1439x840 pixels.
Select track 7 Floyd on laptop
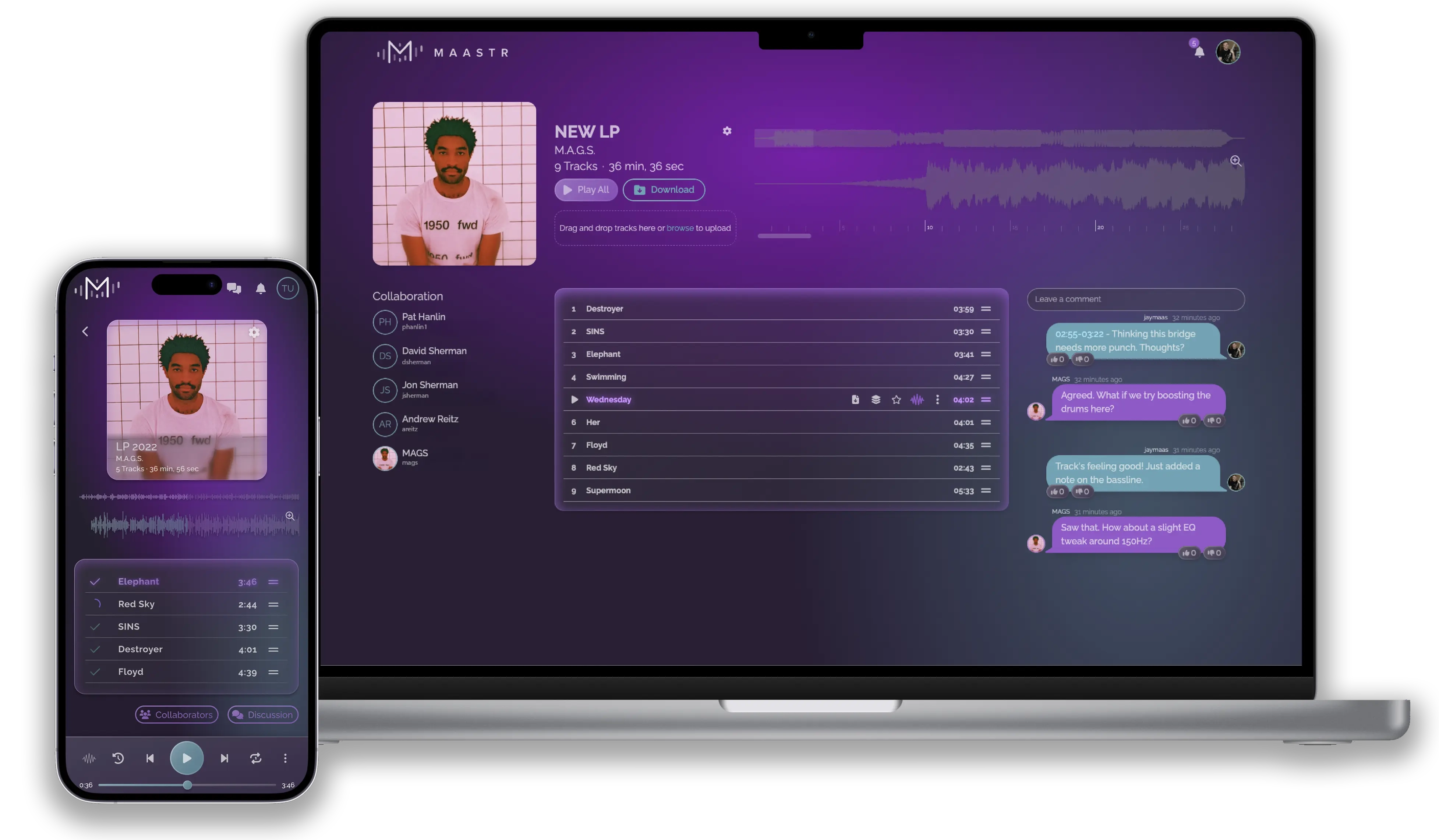pos(781,445)
